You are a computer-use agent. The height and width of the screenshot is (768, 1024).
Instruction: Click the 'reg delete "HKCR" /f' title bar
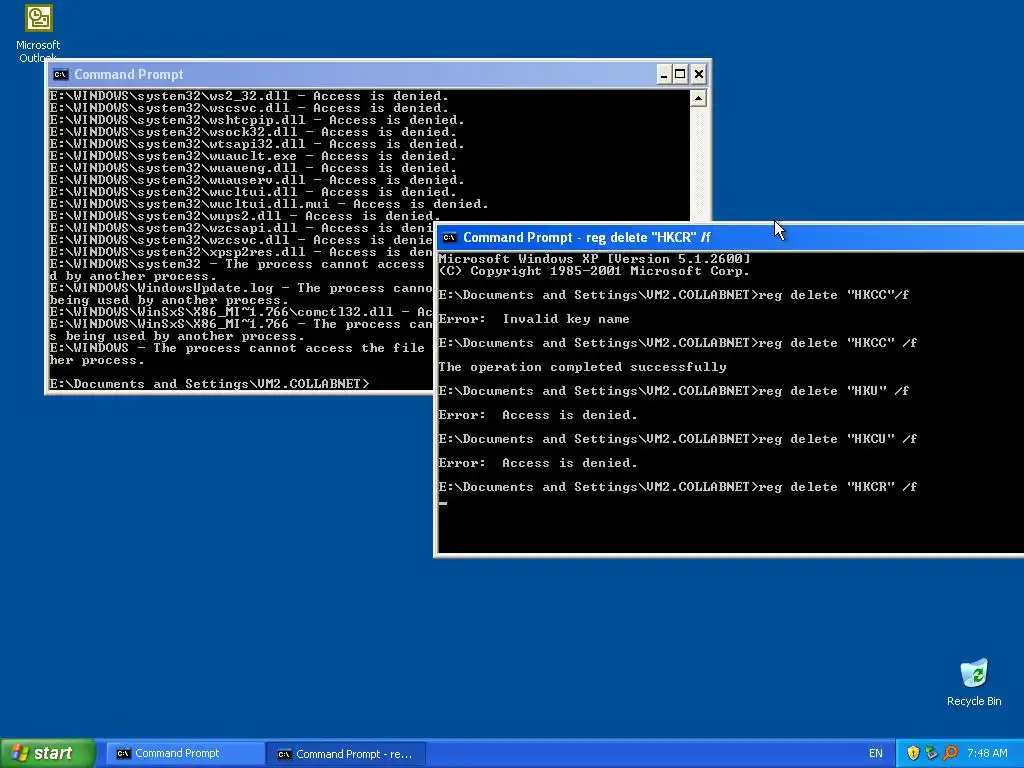pyautogui.click(x=730, y=237)
